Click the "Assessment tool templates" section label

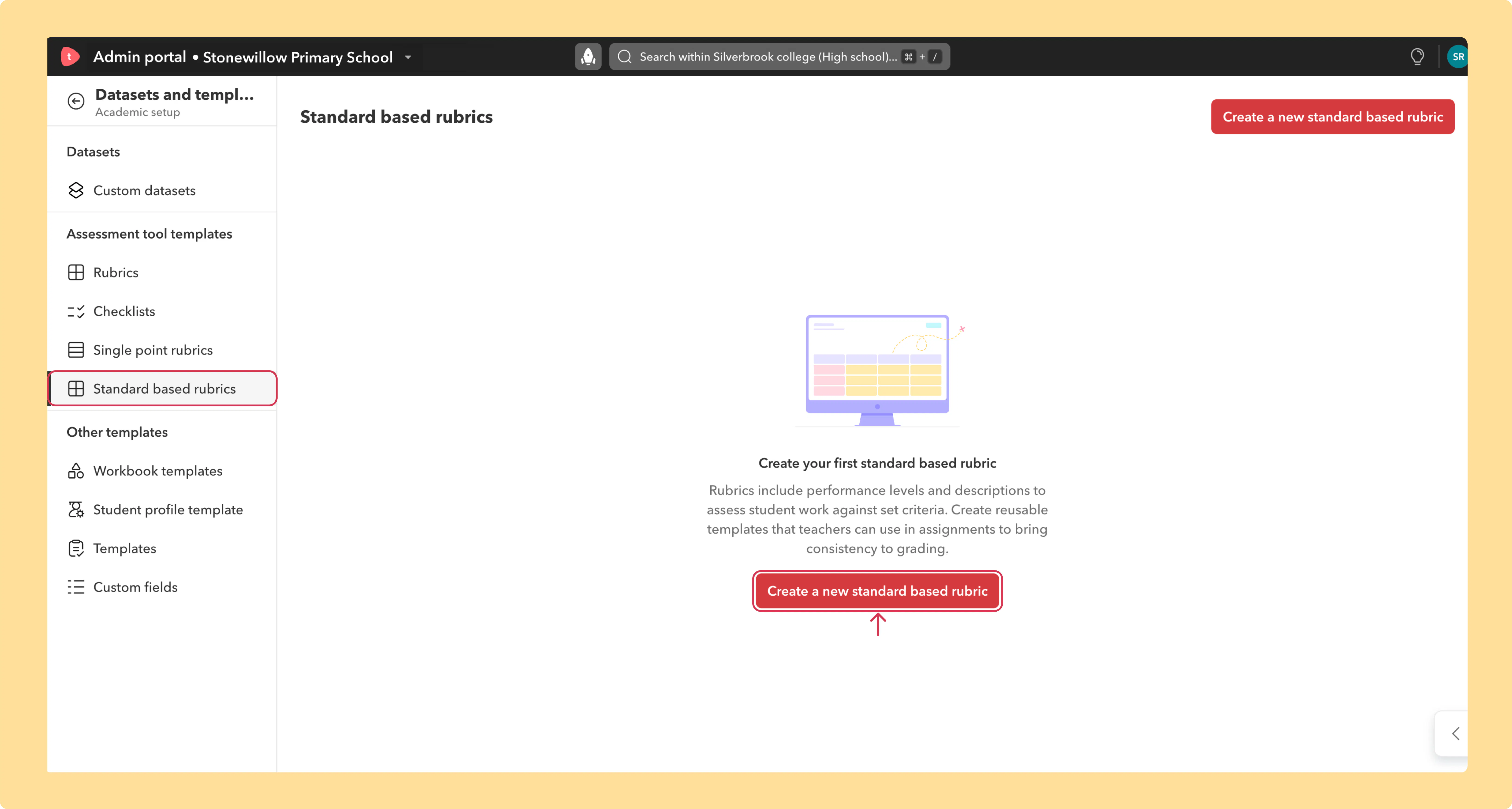pyautogui.click(x=149, y=234)
